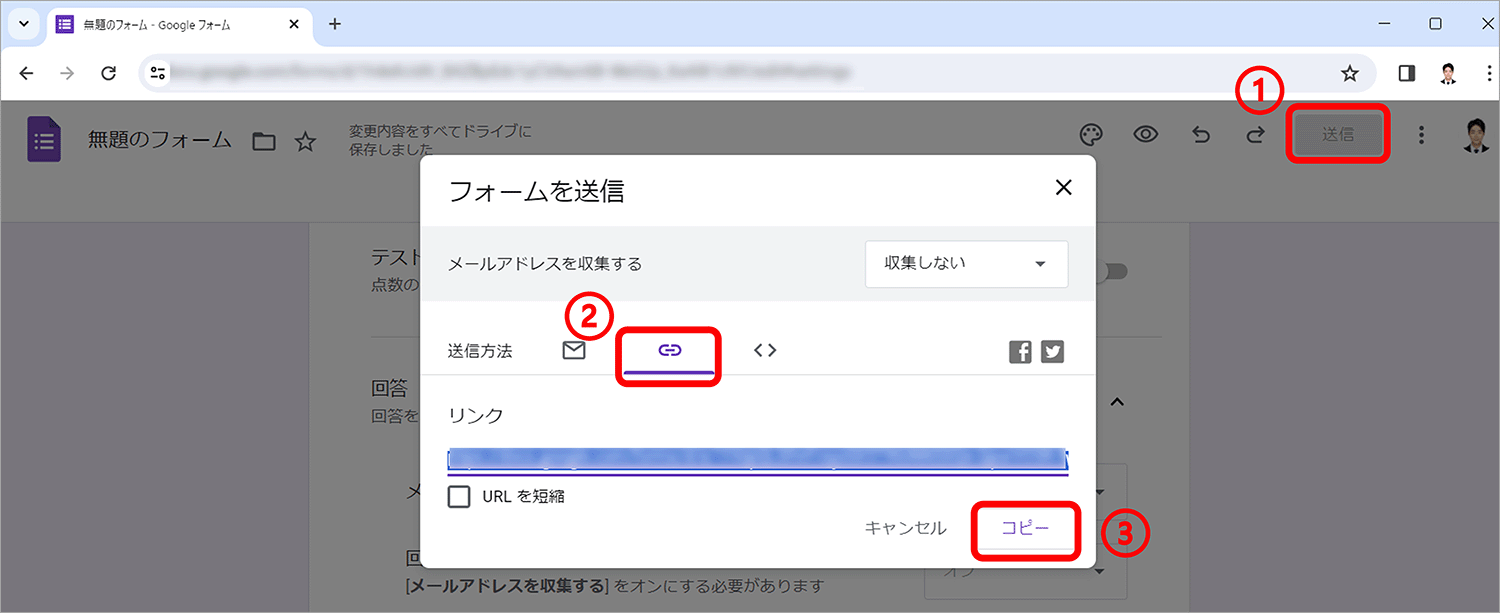Image resolution: width=1500 pixels, height=613 pixels.
Task: Close the フォームを送信 dialog
Action: coord(1064,187)
